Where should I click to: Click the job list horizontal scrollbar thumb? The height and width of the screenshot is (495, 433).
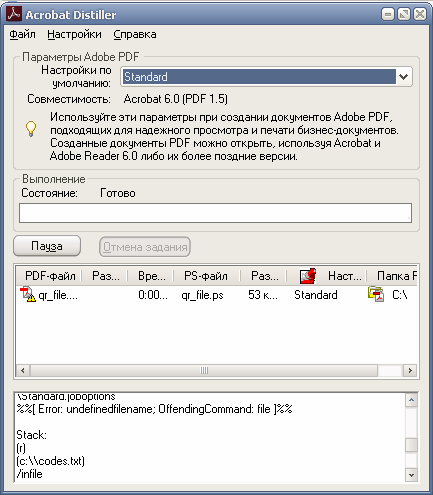click(x=204, y=370)
